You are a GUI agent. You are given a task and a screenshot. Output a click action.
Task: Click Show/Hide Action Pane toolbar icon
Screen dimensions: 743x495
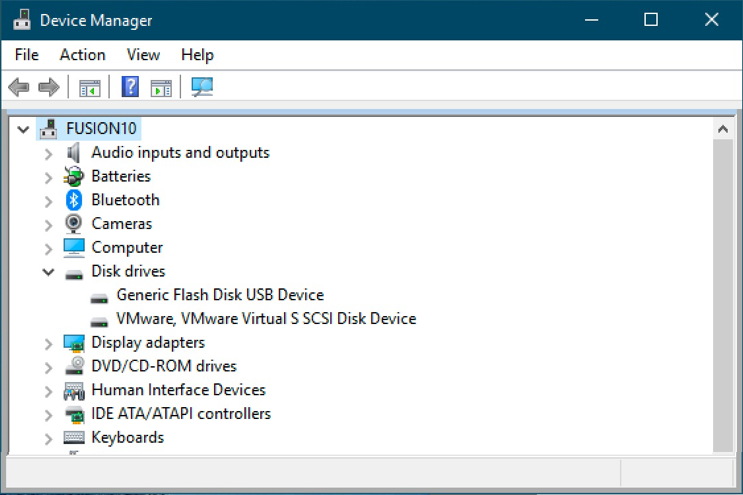161,88
